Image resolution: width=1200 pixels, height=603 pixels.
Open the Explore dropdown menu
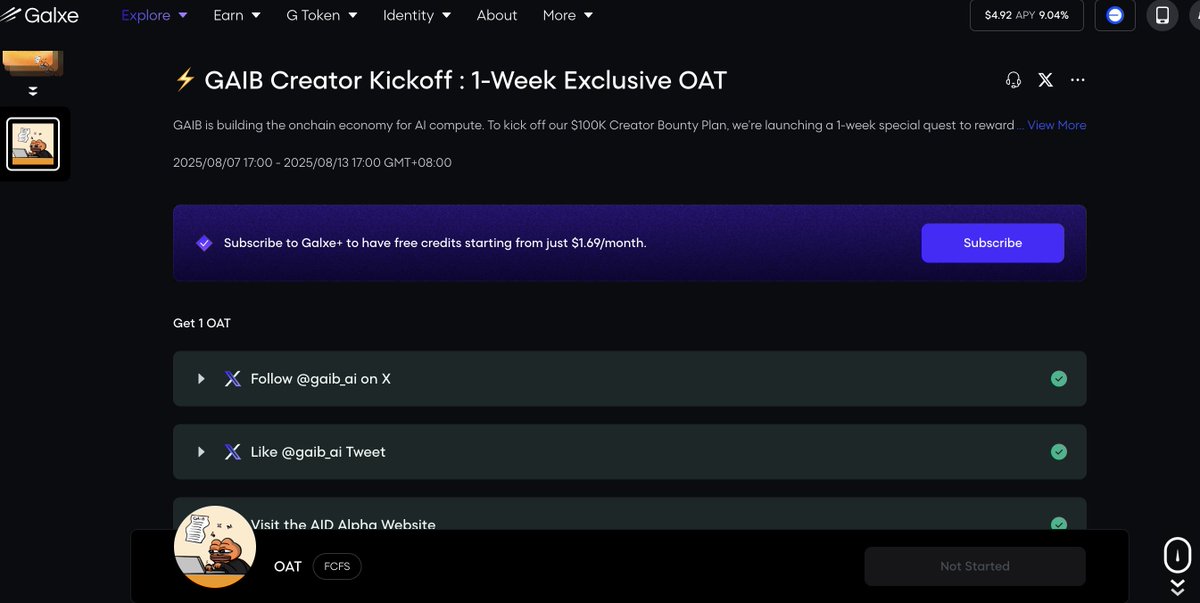[154, 15]
